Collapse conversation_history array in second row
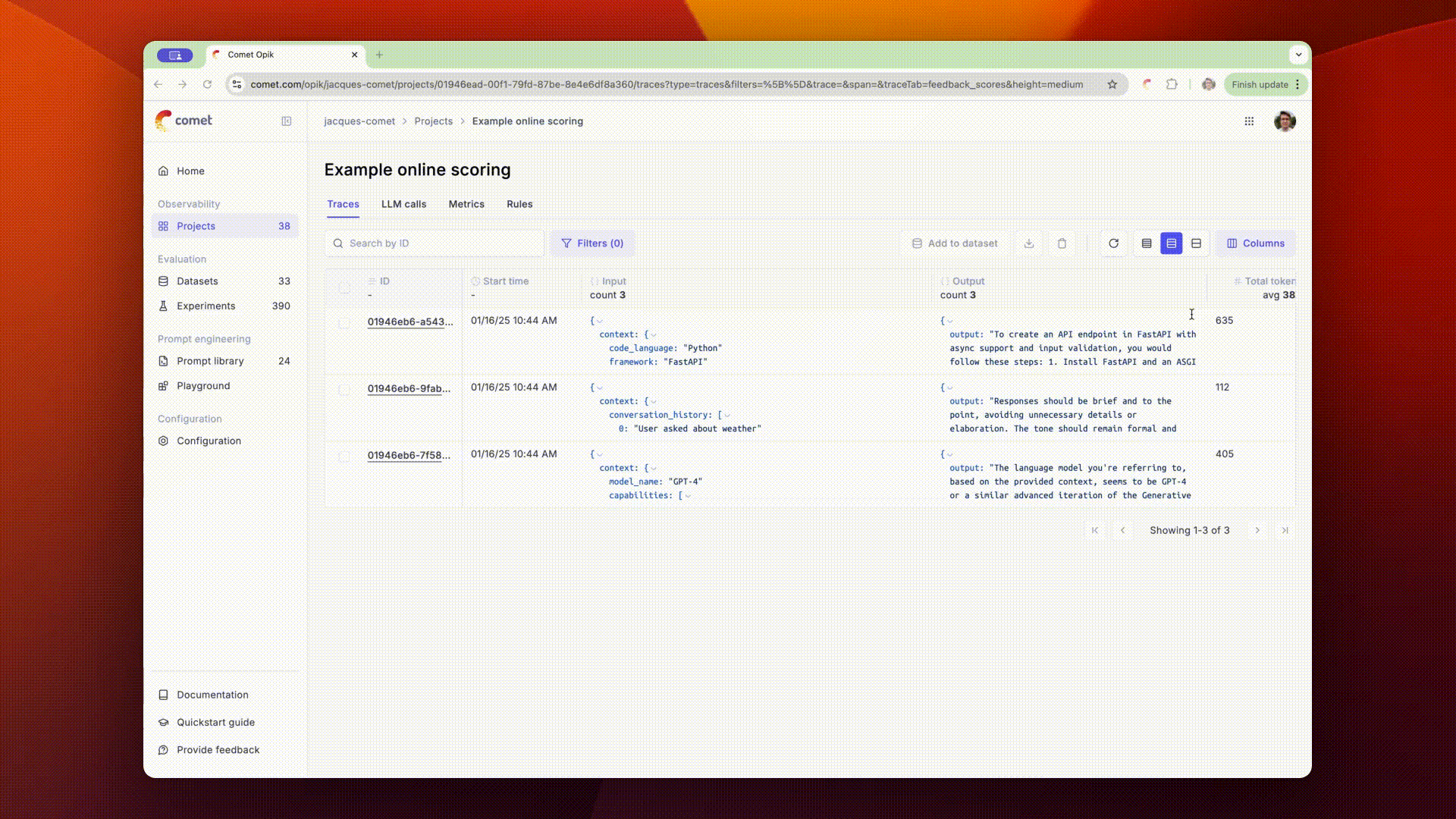 [726, 416]
